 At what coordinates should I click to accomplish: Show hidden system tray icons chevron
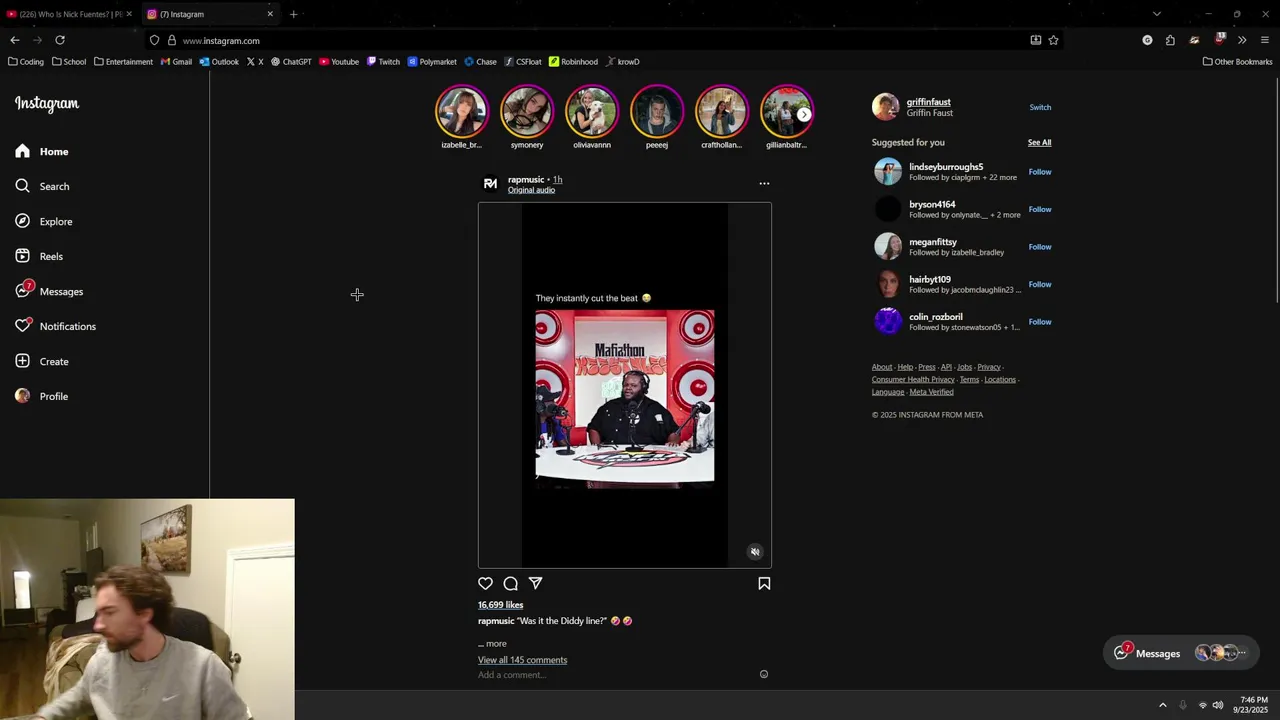click(x=1162, y=705)
